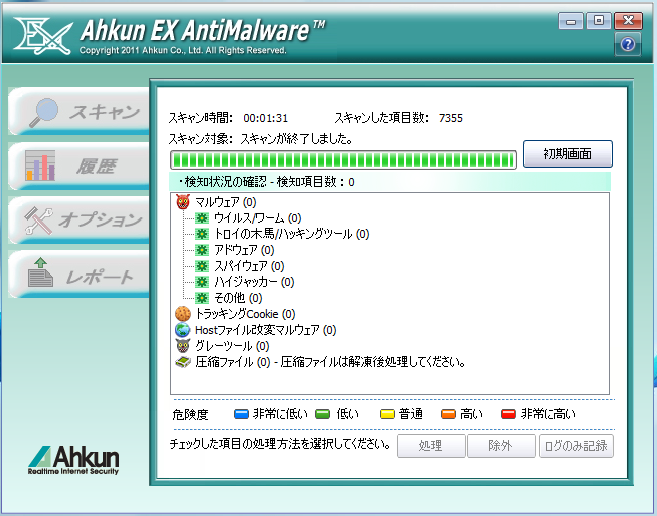Click the スキャン時間 value 00:01:31
Image resolution: width=657 pixels, height=516 pixels.
tap(266, 118)
